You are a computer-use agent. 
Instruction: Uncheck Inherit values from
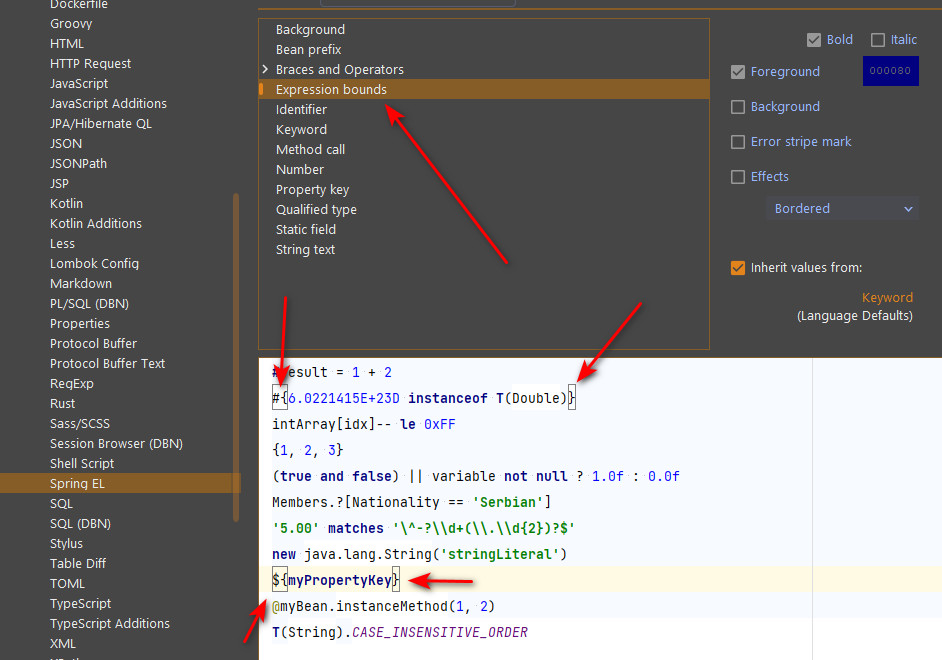click(738, 267)
